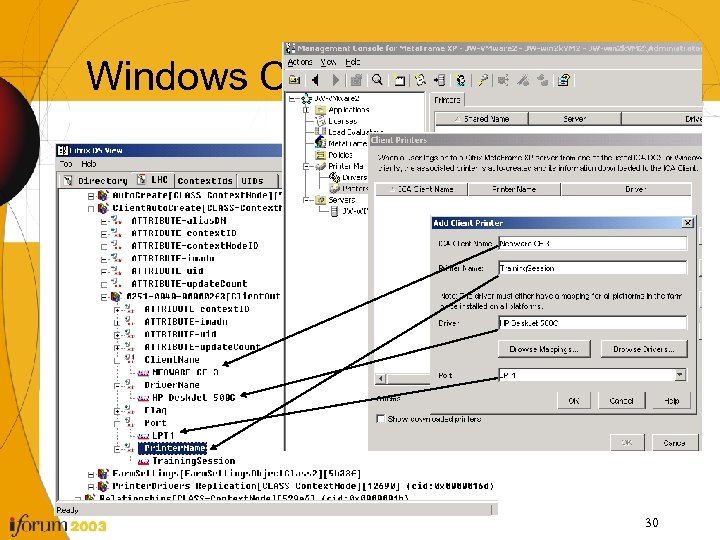
Task: Click the new window icon in console toolbar
Action: point(399,81)
